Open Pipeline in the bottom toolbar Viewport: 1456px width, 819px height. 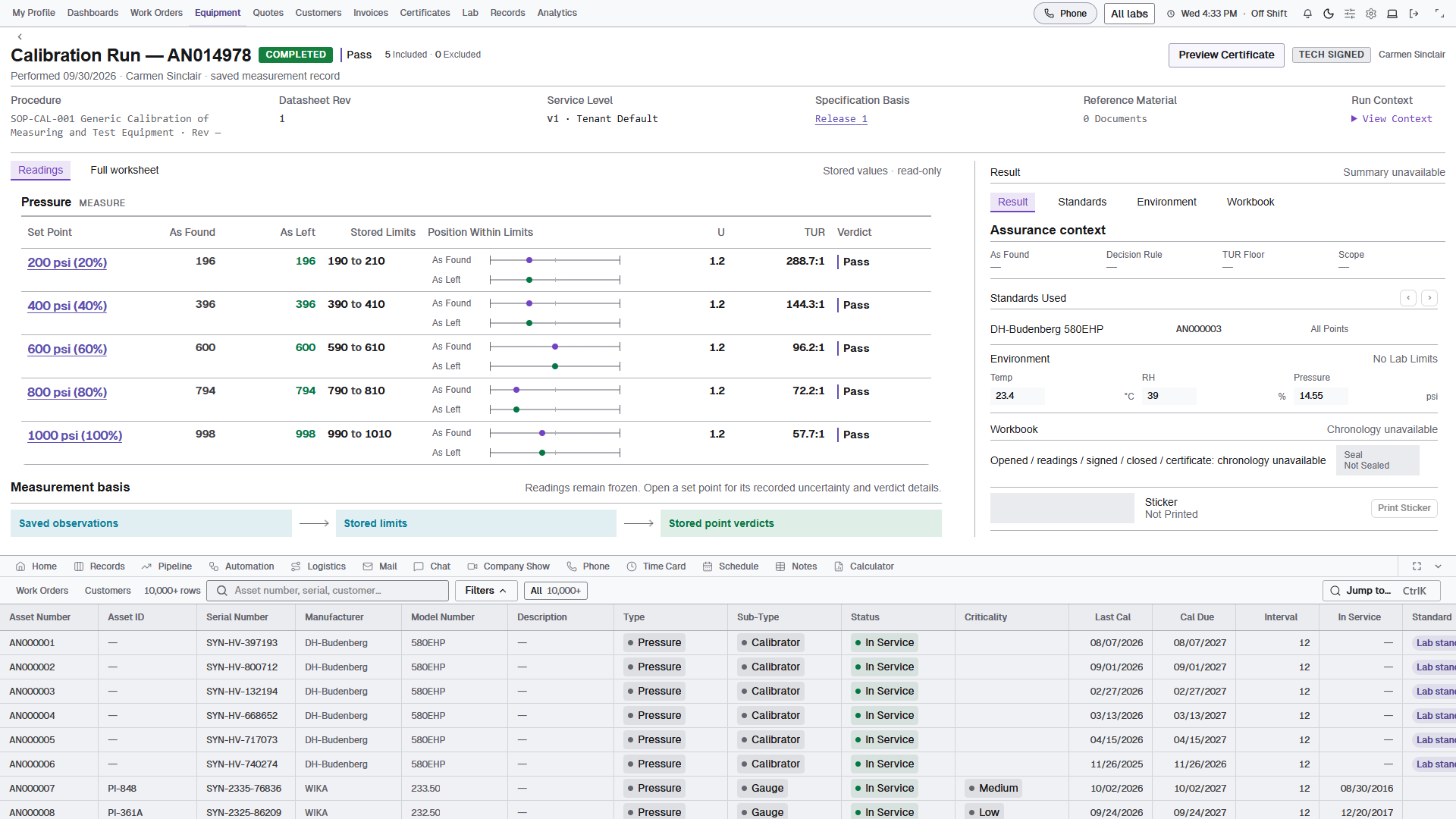pos(167,566)
